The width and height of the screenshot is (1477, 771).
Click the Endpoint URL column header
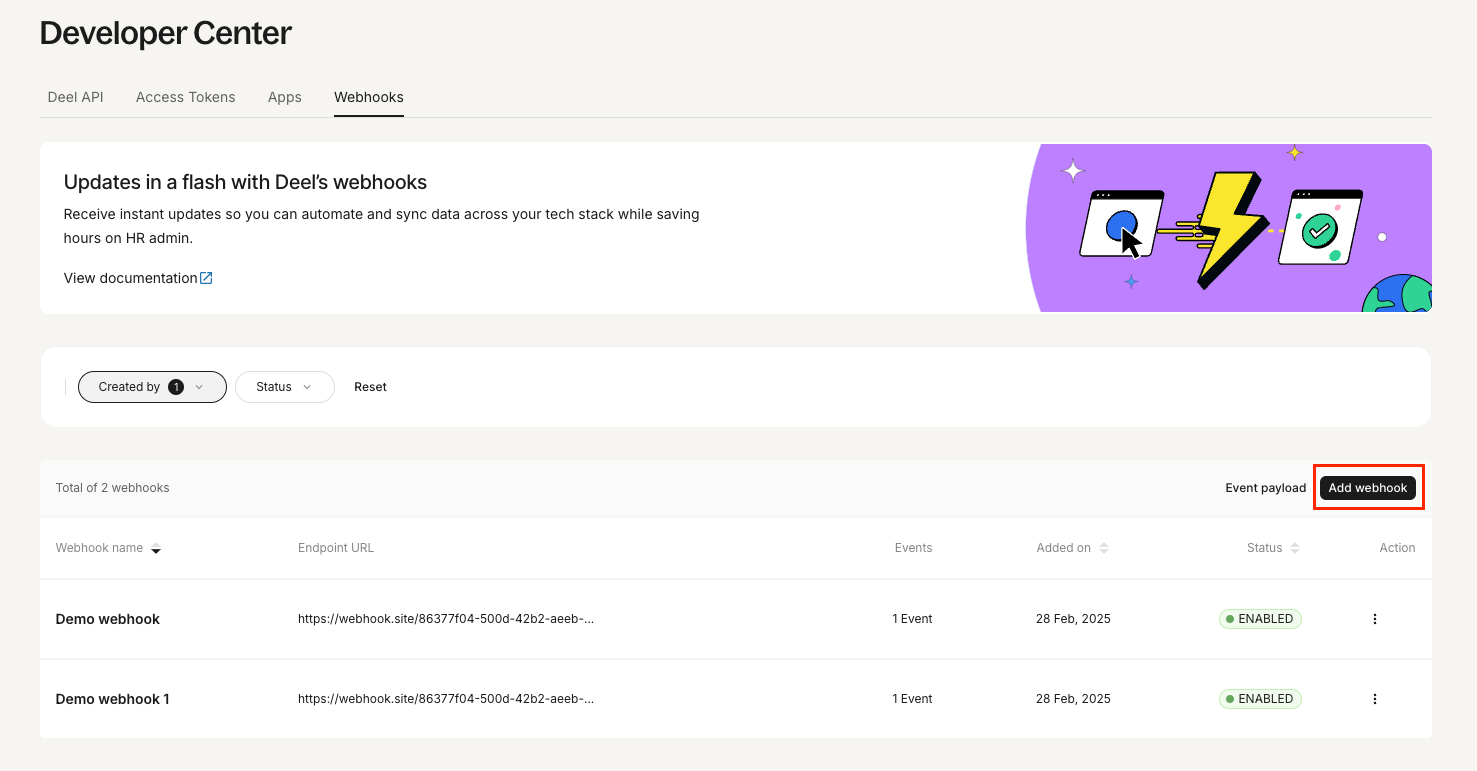click(336, 548)
